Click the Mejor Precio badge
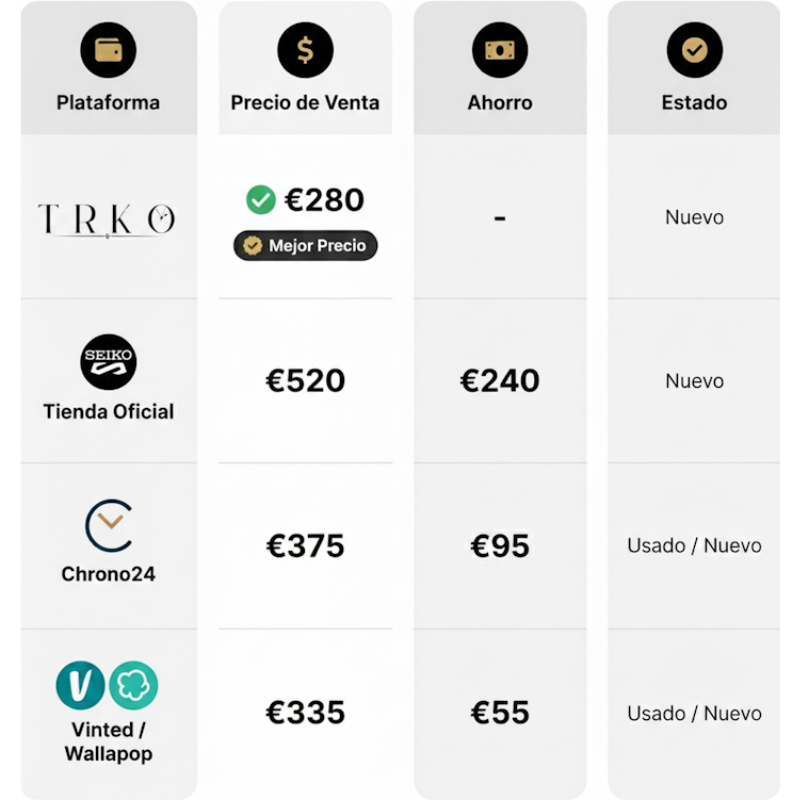Image resolution: width=800 pixels, height=800 pixels. tap(305, 246)
